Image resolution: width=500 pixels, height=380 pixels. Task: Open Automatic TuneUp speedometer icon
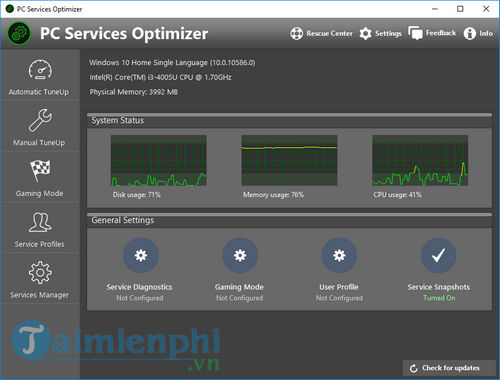point(40,70)
